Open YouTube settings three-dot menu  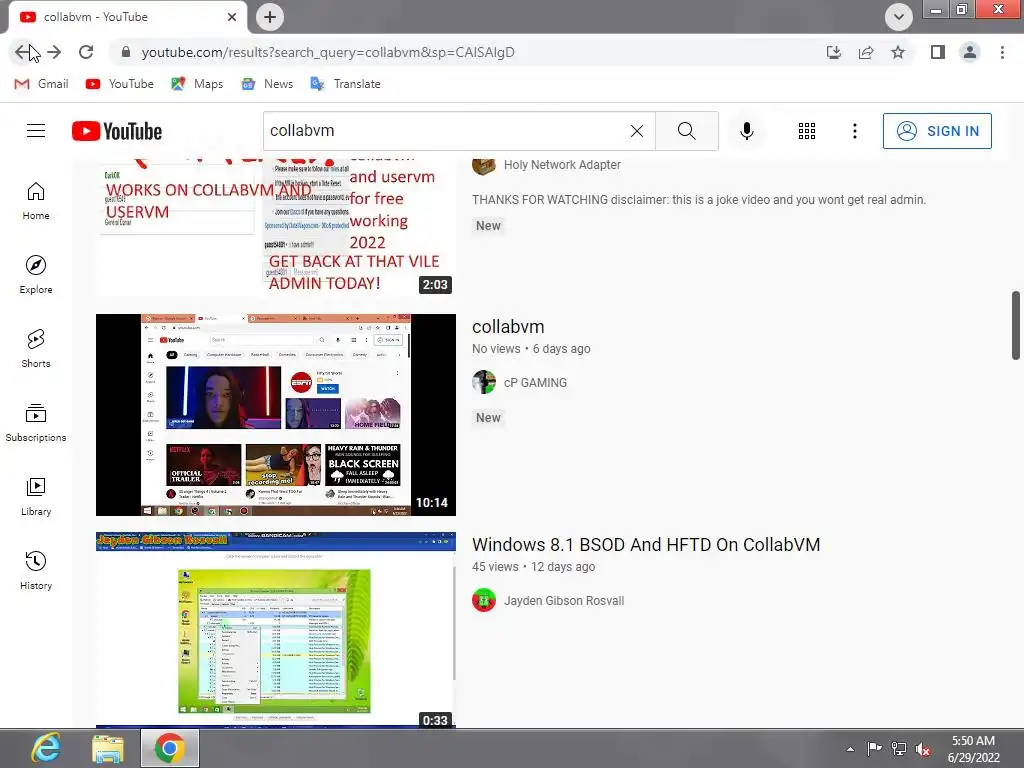[x=854, y=131]
